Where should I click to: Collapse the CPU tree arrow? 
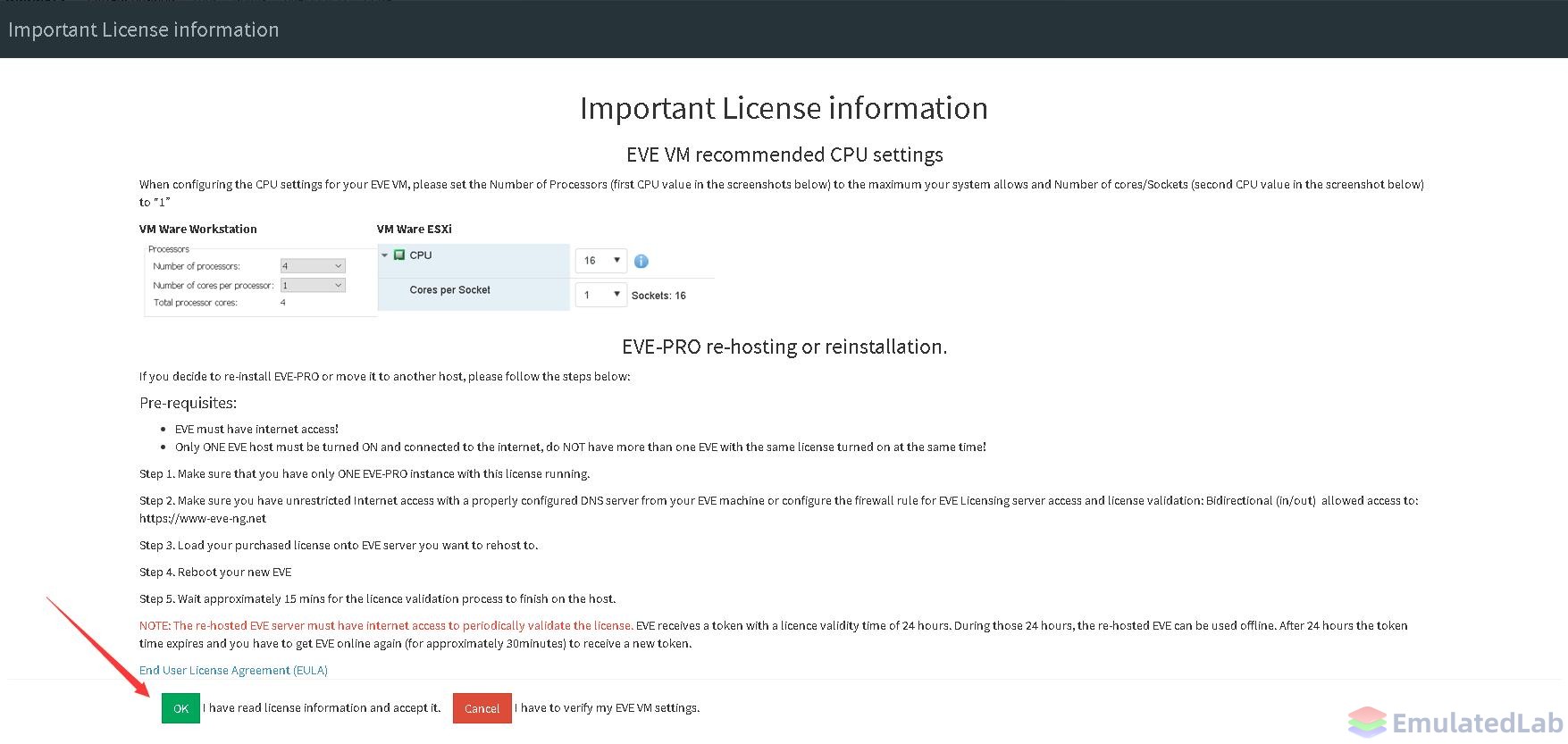coord(385,255)
